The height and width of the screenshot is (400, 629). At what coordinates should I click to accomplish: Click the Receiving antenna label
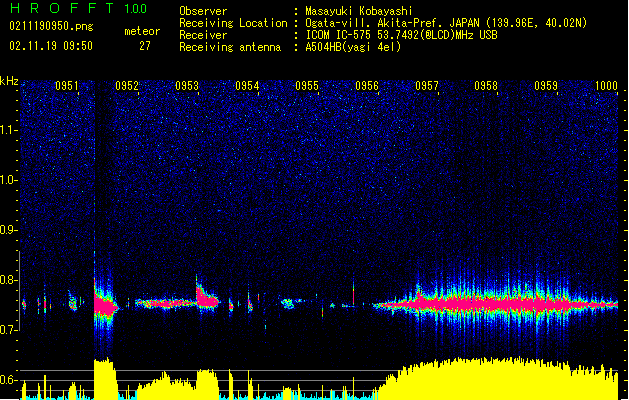click(230, 47)
